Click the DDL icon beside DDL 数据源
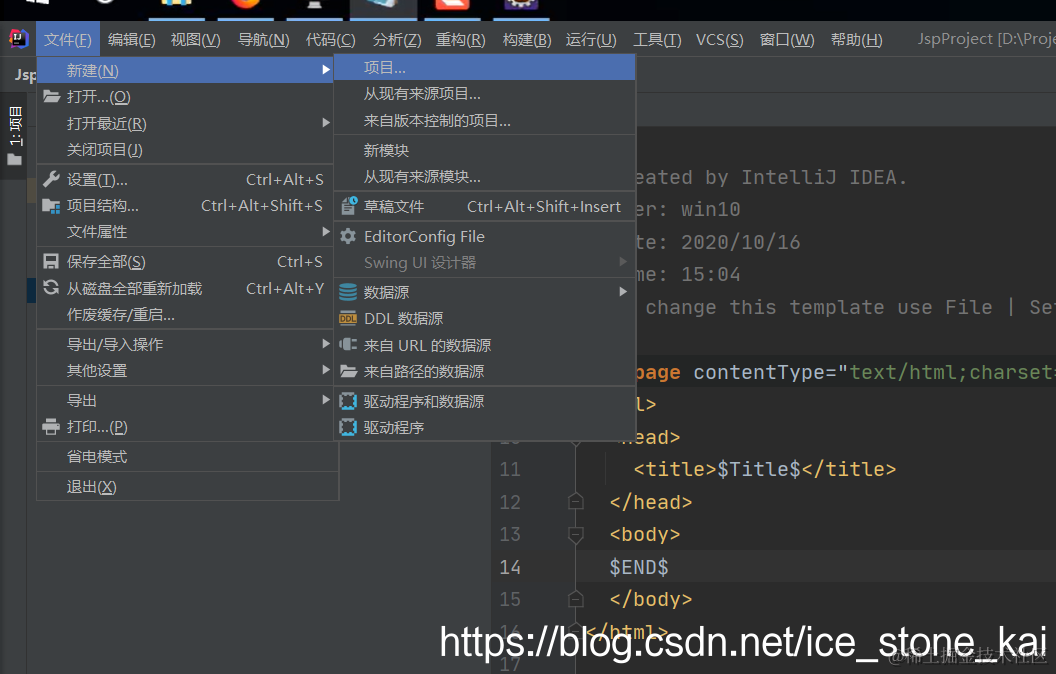Viewport: 1056px width, 674px height. point(348,318)
